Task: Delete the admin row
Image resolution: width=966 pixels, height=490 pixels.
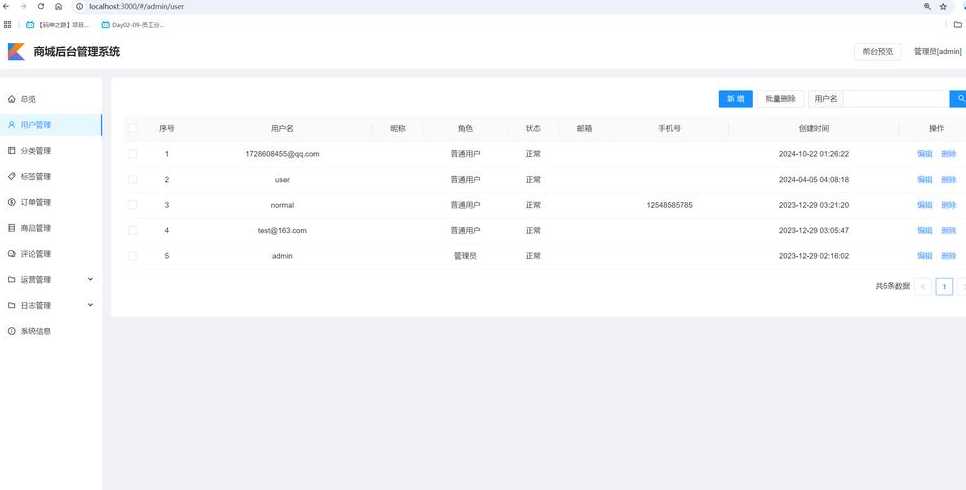Action: coord(948,255)
